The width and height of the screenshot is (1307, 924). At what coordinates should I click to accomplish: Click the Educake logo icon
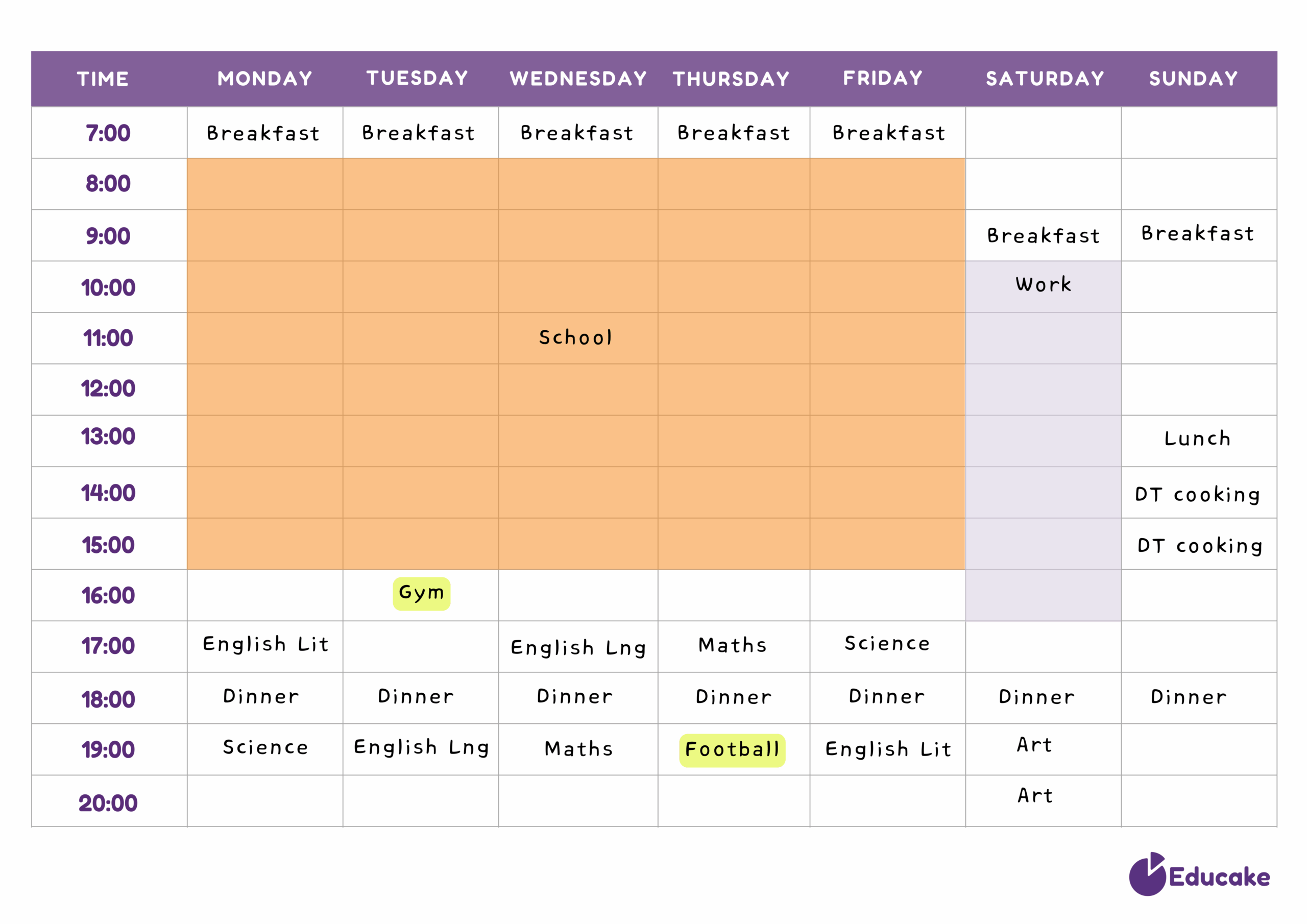click(1147, 875)
